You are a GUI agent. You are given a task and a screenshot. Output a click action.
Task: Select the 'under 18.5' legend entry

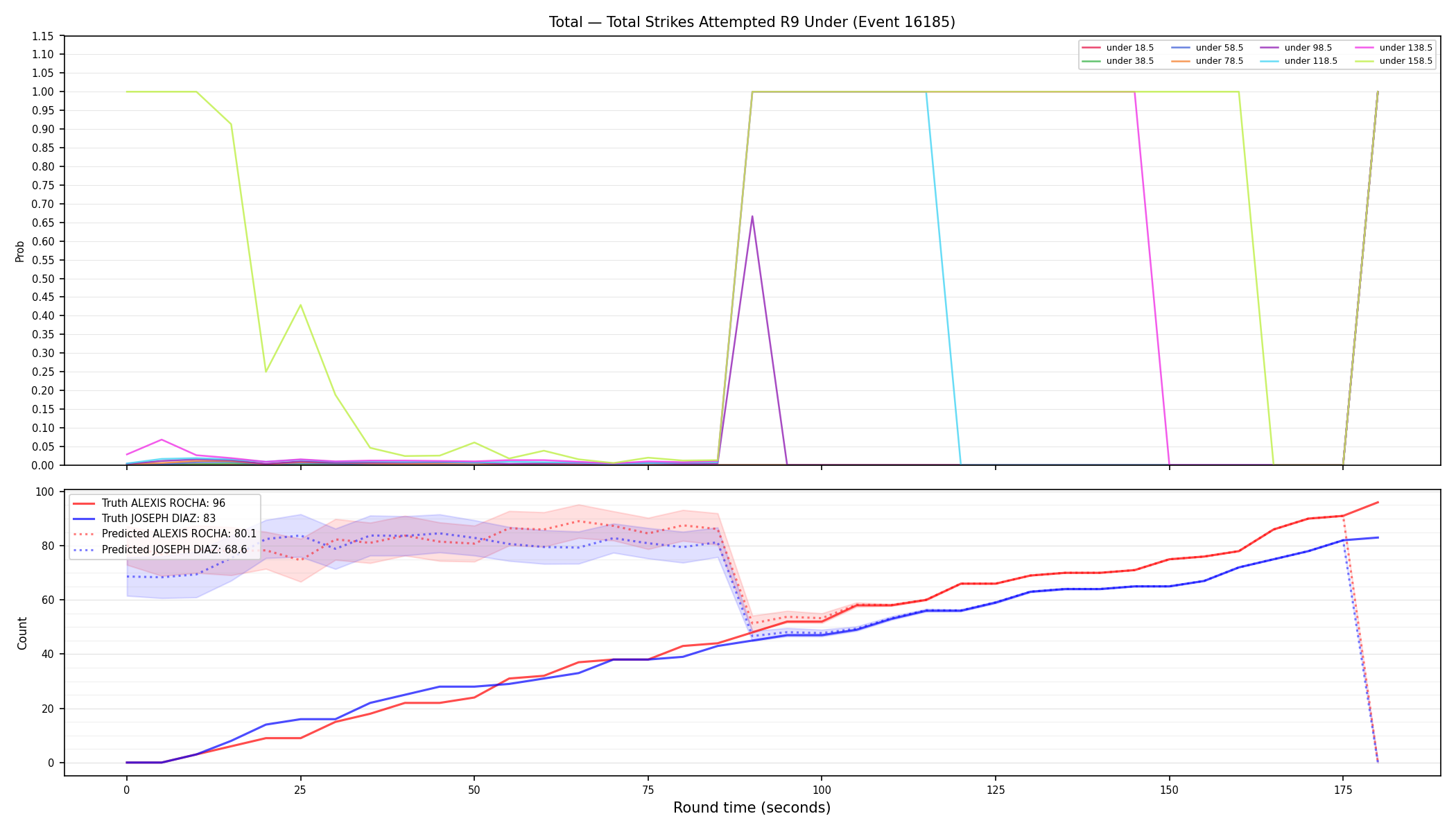click(1118, 48)
